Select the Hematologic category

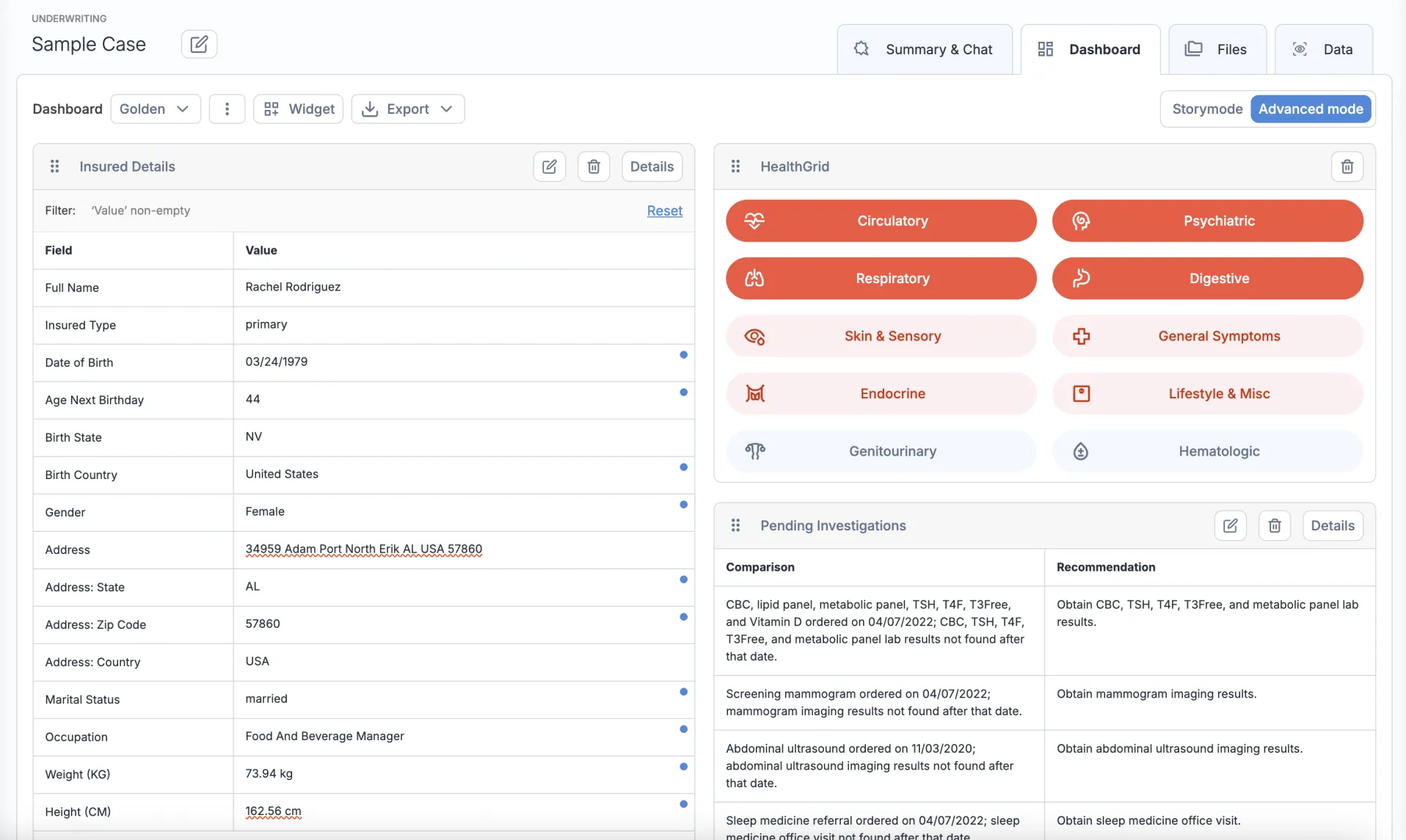tap(1207, 451)
